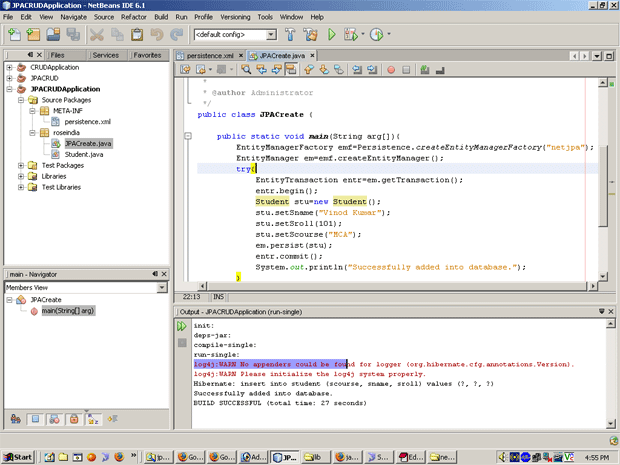Open the Tools menu

265,17
